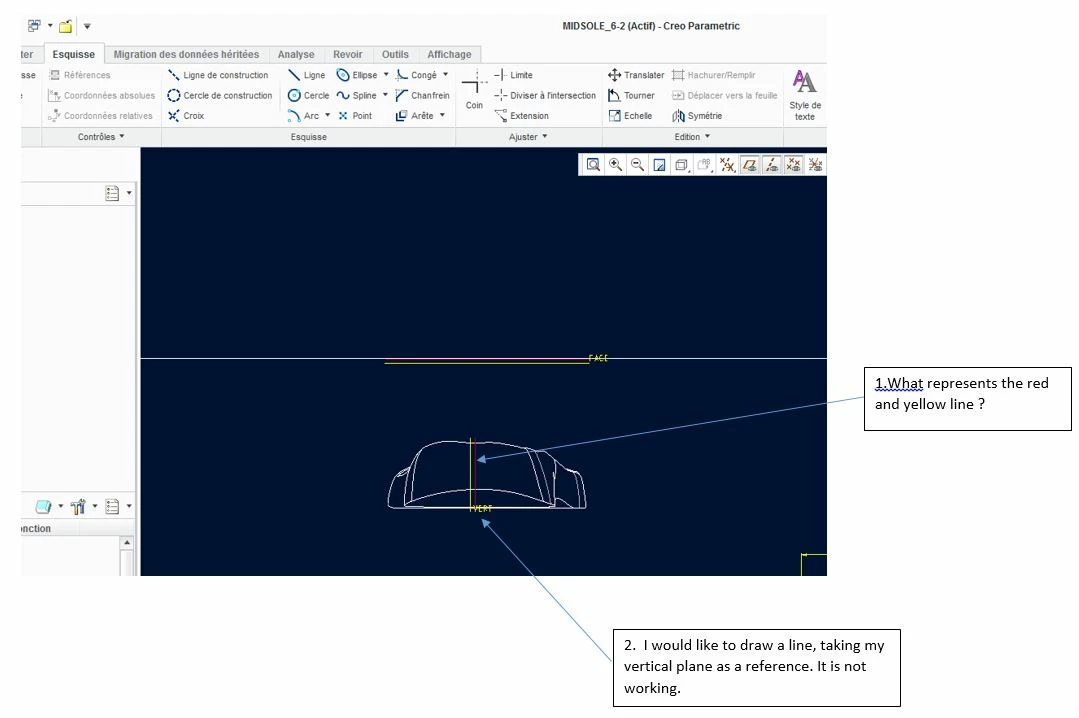Image resolution: width=1079 pixels, height=718 pixels.
Task: Select the Chanfrein chamfer tool
Action: coord(423,96)
